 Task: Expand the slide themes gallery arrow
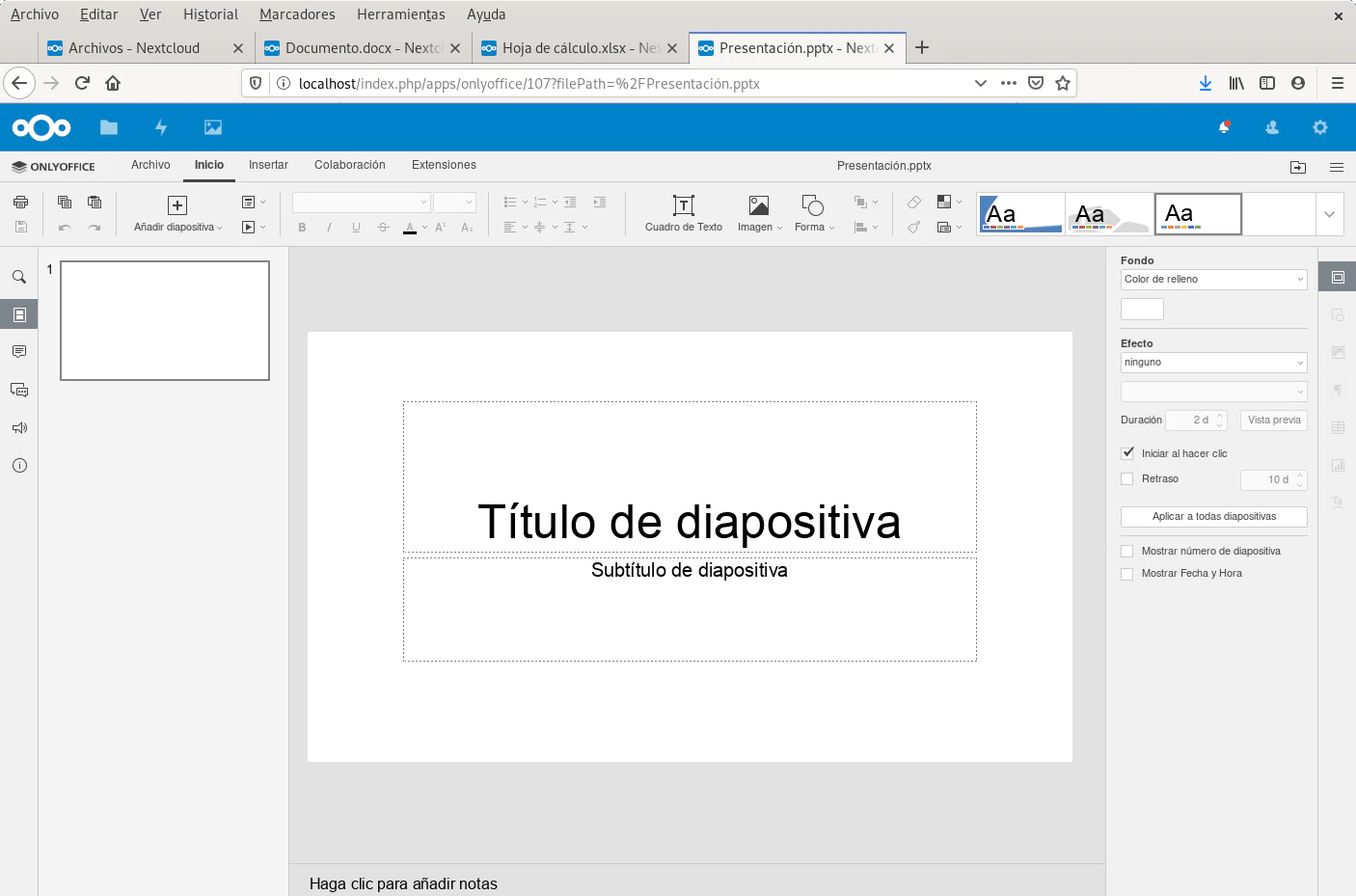tap(1329, 214)
